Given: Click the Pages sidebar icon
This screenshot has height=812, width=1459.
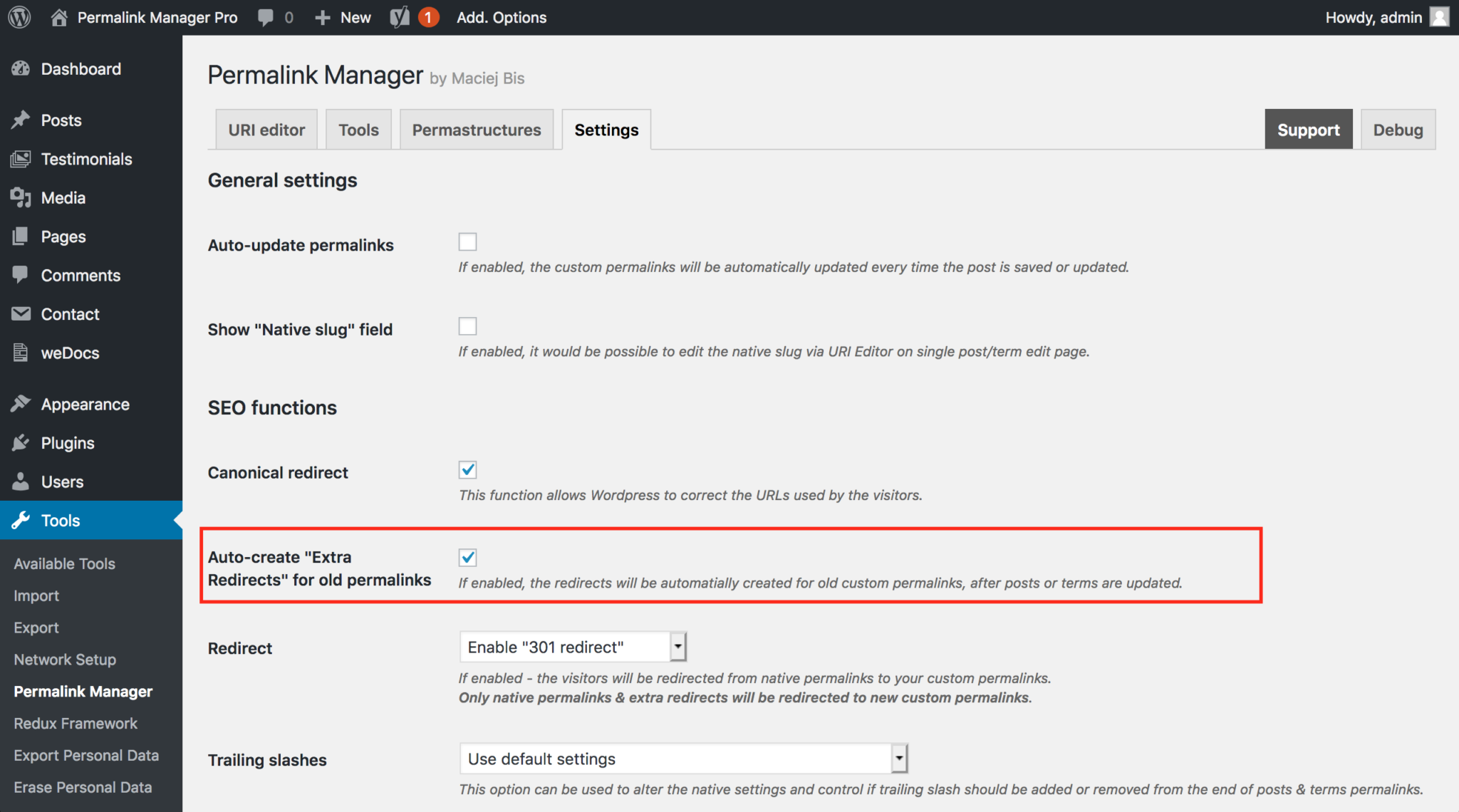Looking at the screenshot, I should [21, 236].
